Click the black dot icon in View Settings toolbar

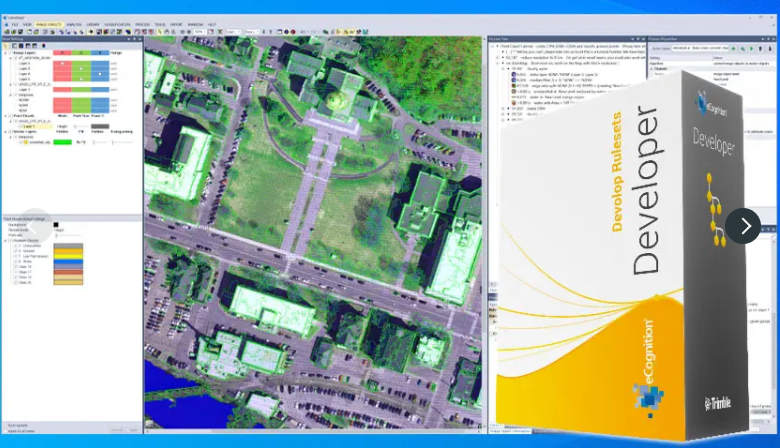[x=44, y=46]
